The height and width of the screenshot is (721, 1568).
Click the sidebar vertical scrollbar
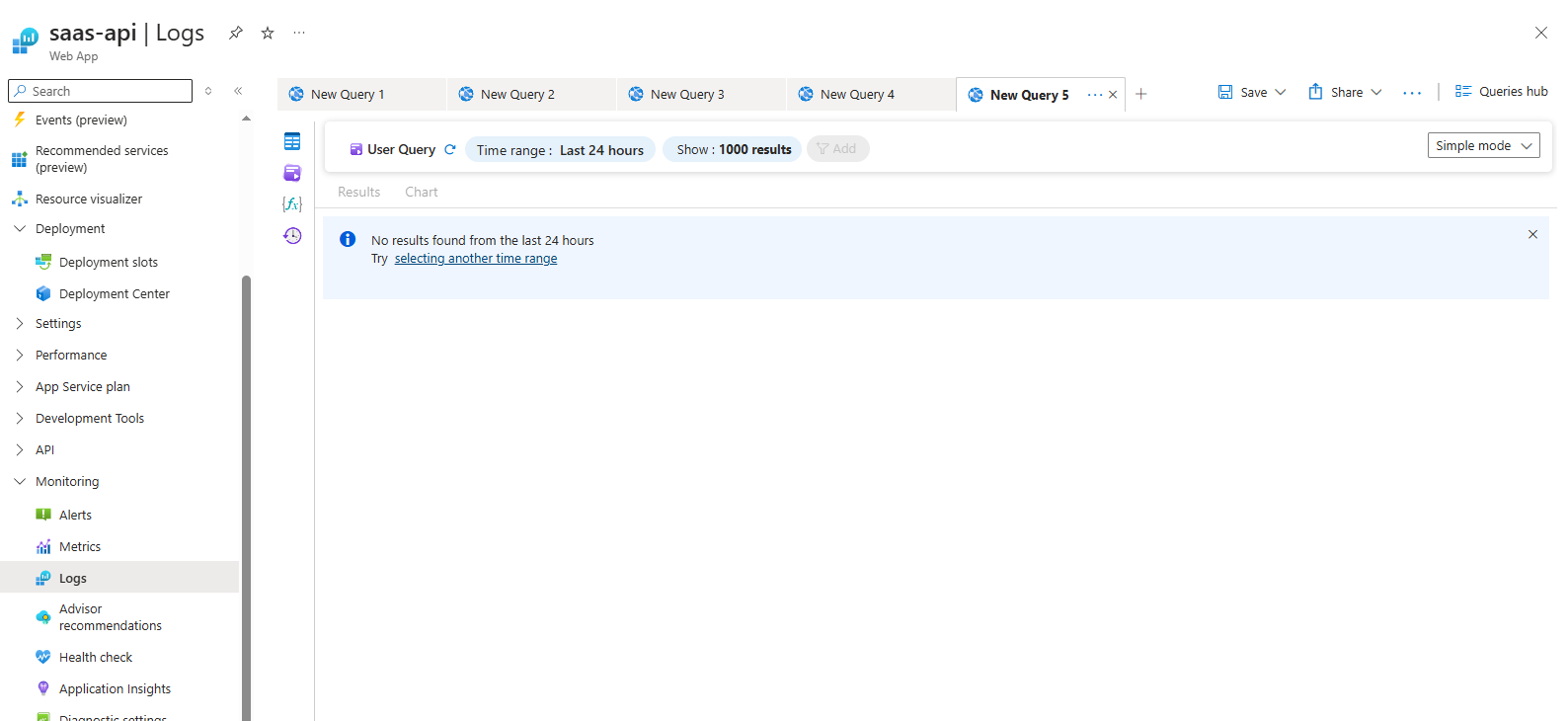[x=246, y=498]
